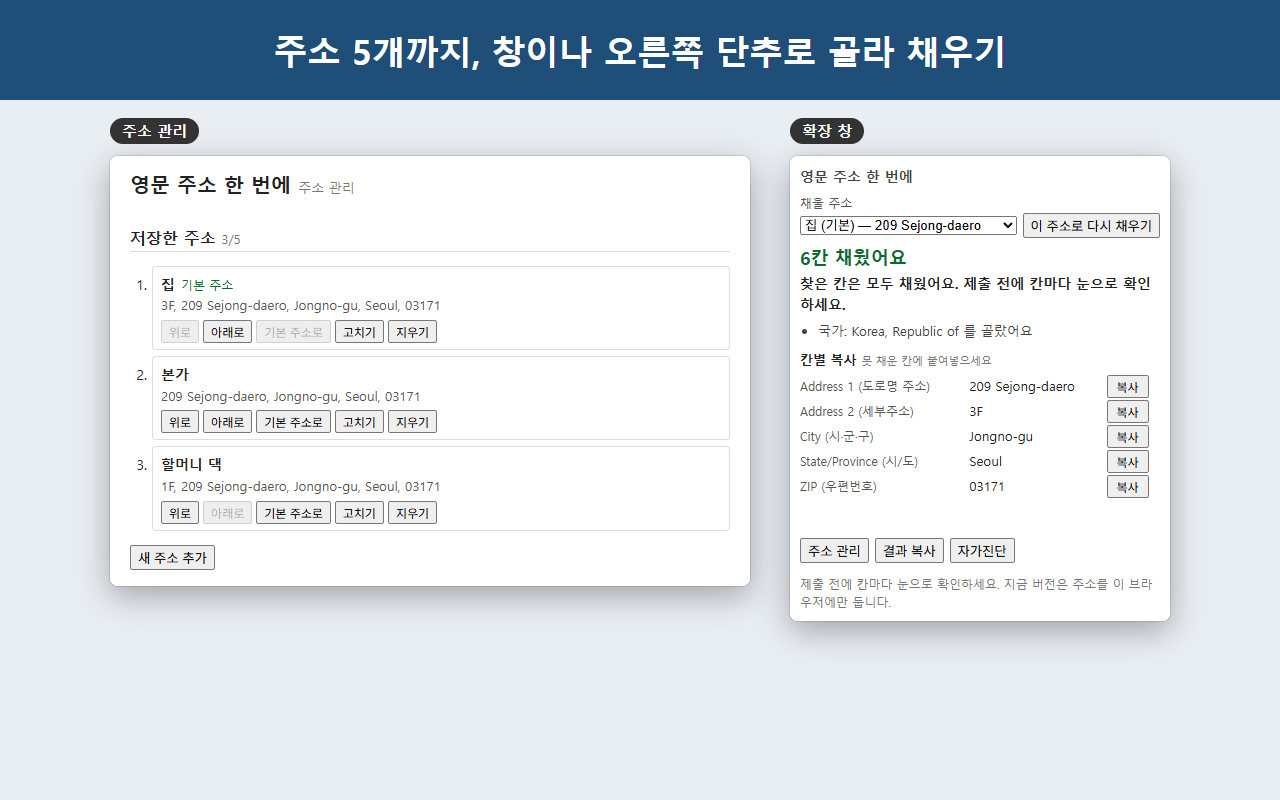1280x800 pixels.
Task: Click the 3F value in the Address 2 row
Action: click(976, 412)
